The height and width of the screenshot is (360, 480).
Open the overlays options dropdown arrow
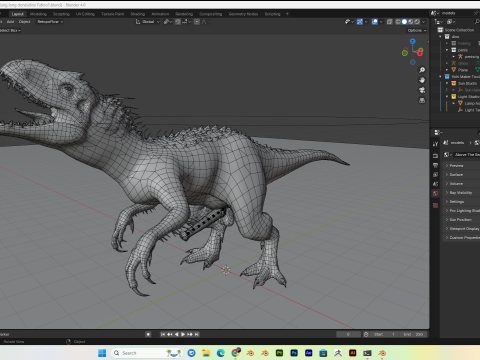[x=381, y=22]
